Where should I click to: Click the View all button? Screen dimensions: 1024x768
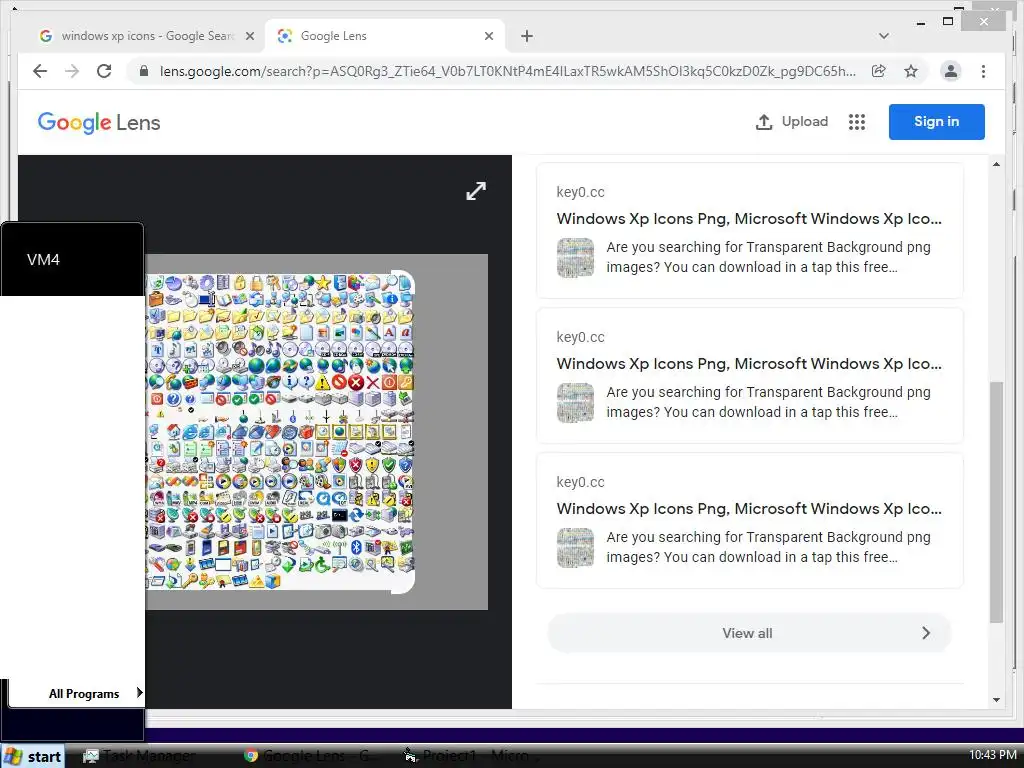(x=749, y=633)
